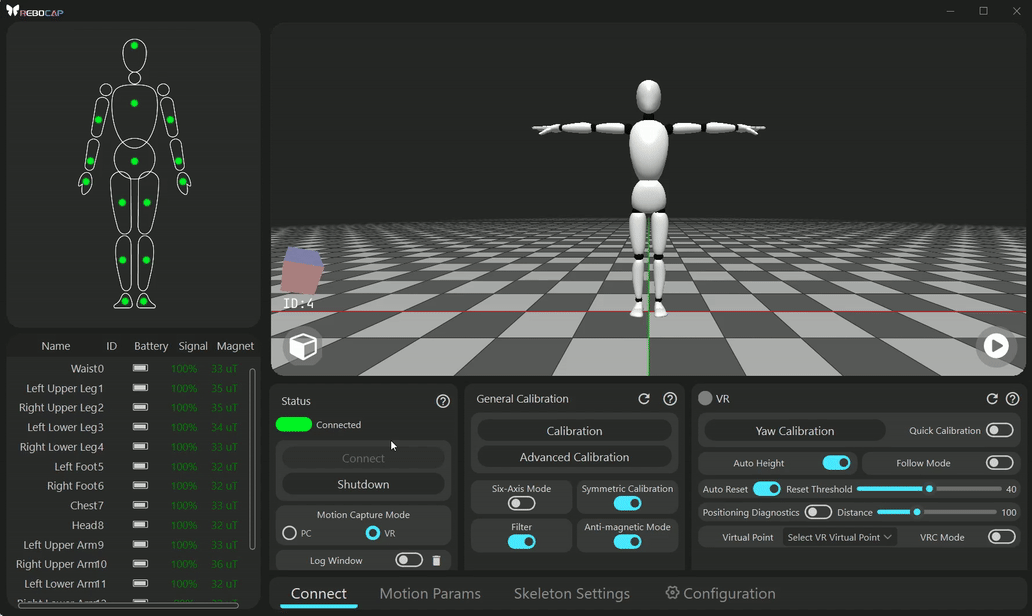Open Select VR Virtual Point dropdown
Viewport: 1032px width, 616px height.
839,537
